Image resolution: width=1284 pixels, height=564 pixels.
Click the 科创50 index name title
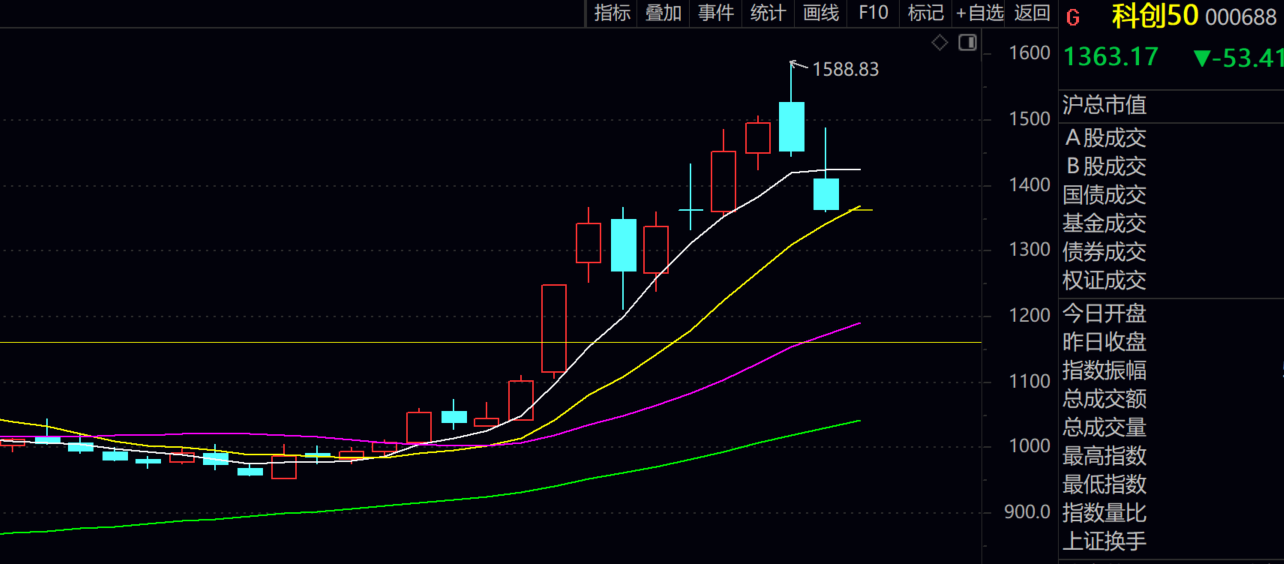[x=1155, y=17]
